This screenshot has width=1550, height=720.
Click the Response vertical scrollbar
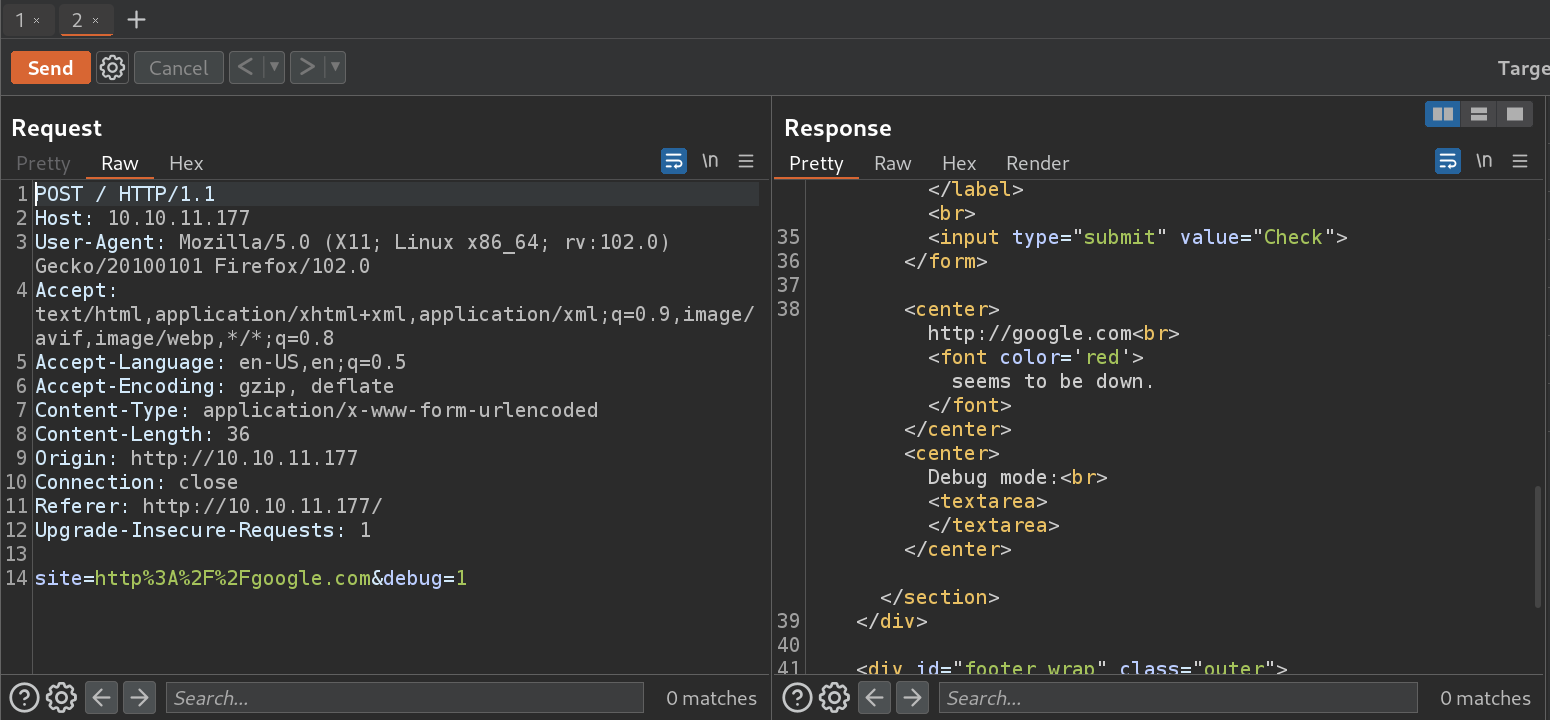[1538, 546]
